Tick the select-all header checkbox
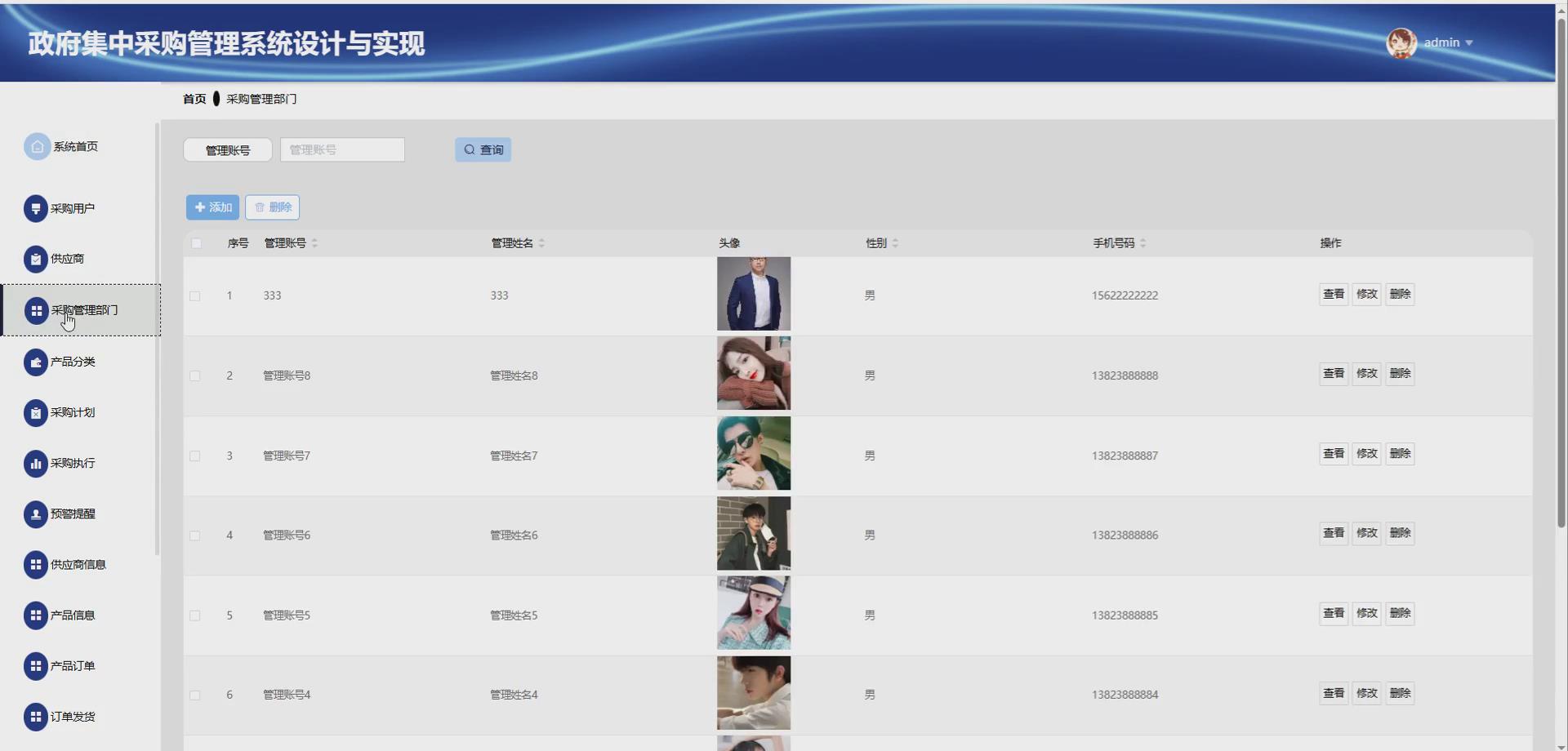Screen dimensions: 1568x751 [x=196, y=243]
